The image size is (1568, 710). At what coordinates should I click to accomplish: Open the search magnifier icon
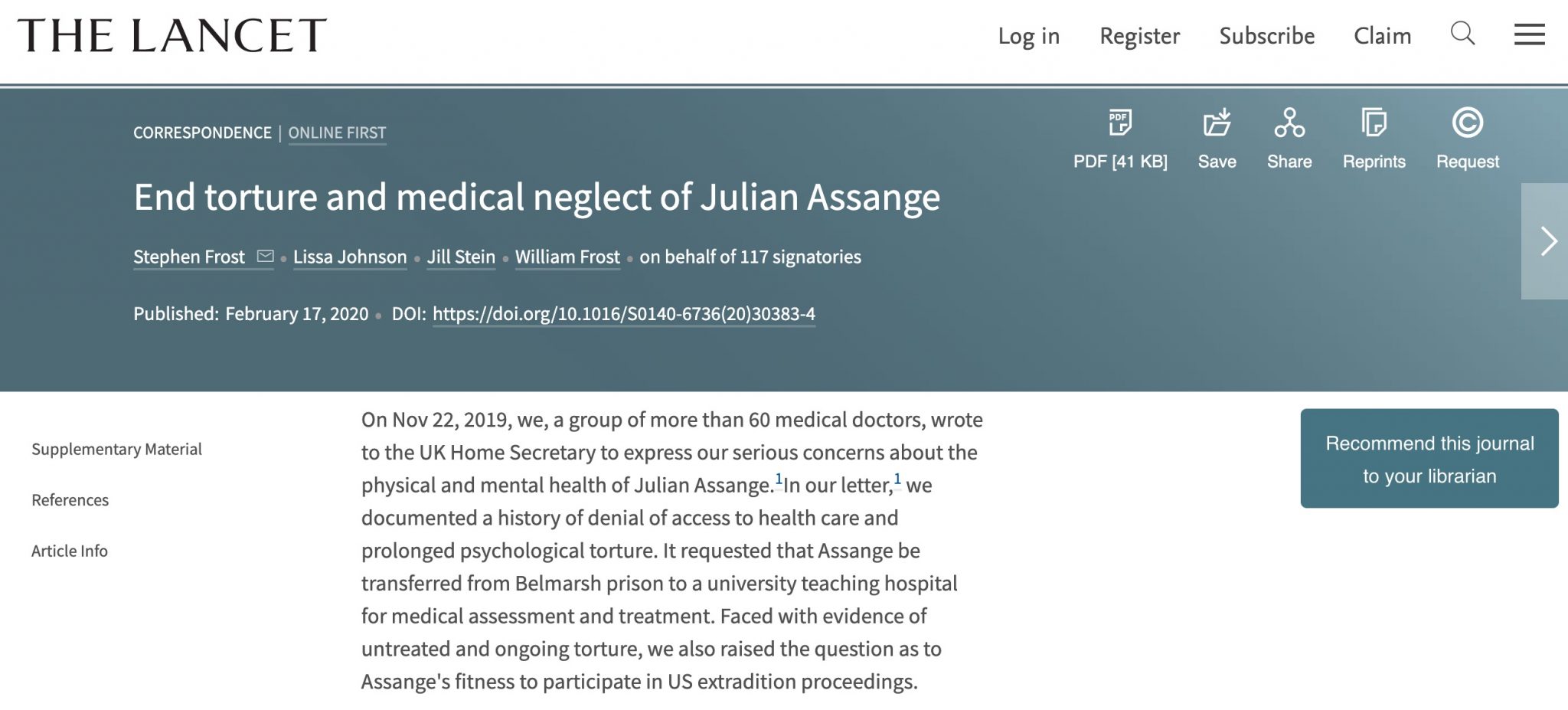1462,34
